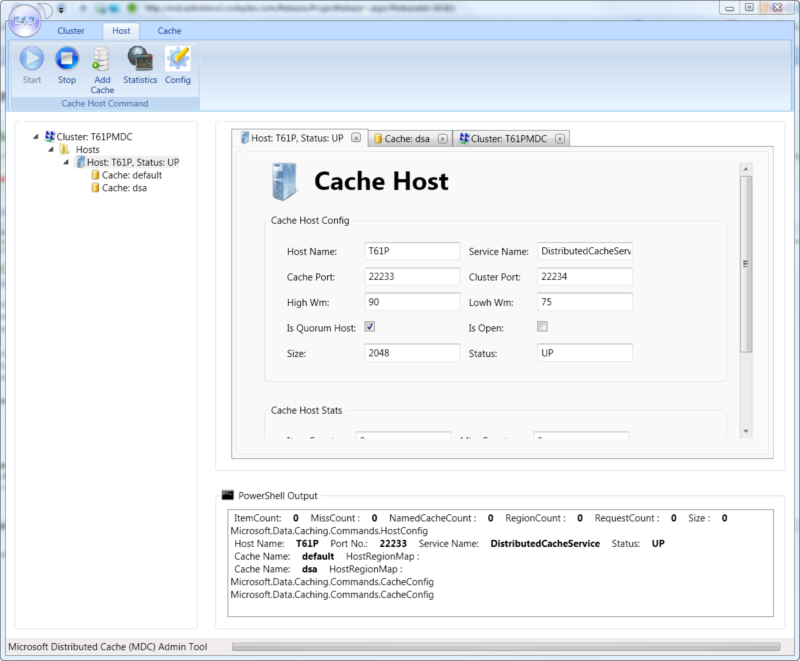Select the Hosts folder tree item

point(88,149)
